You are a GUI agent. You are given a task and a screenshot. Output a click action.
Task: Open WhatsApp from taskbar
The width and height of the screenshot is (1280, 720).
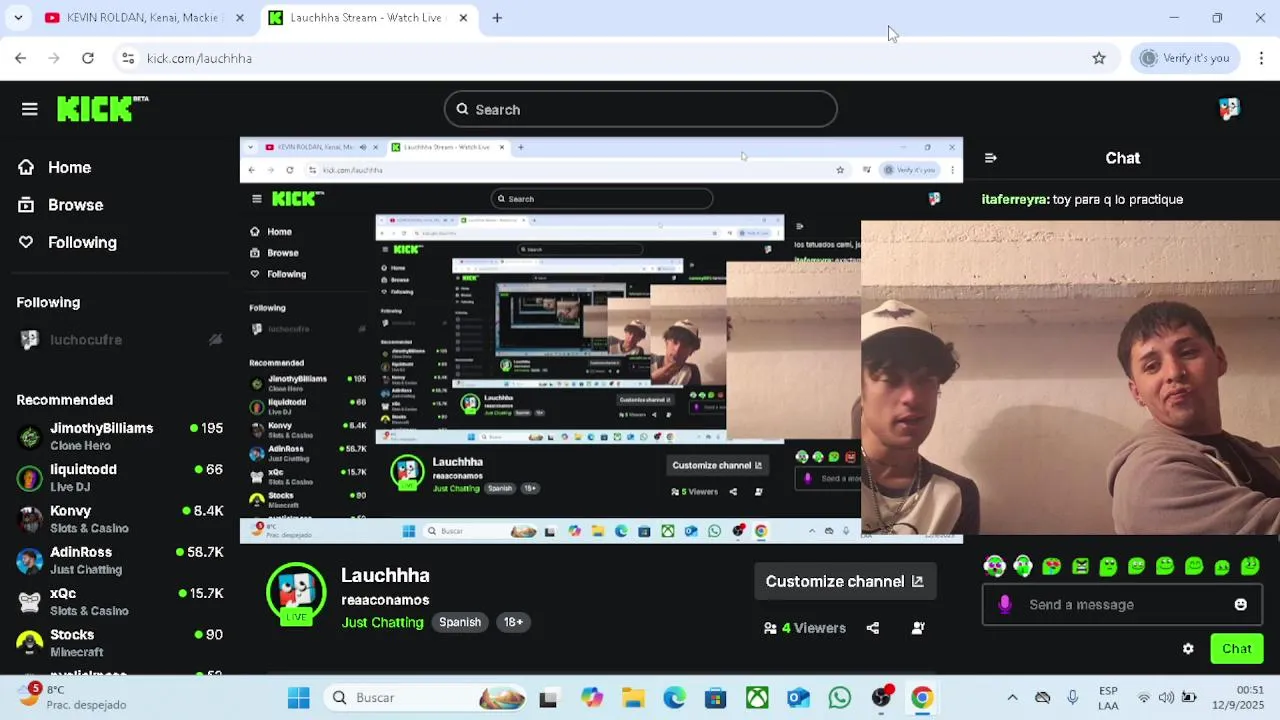coord(839,697)
